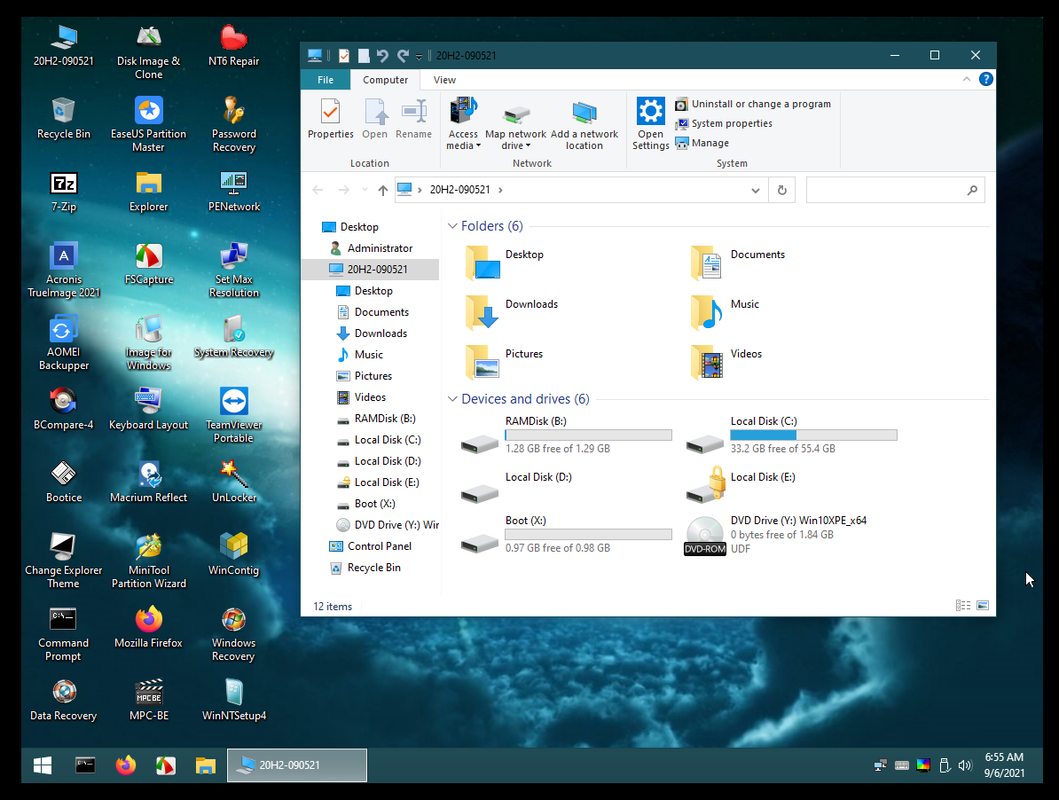Switch to the View ribbon tab
This screenshot has height=800, width=1059.
pyautogui.click(x=444, y=80)
